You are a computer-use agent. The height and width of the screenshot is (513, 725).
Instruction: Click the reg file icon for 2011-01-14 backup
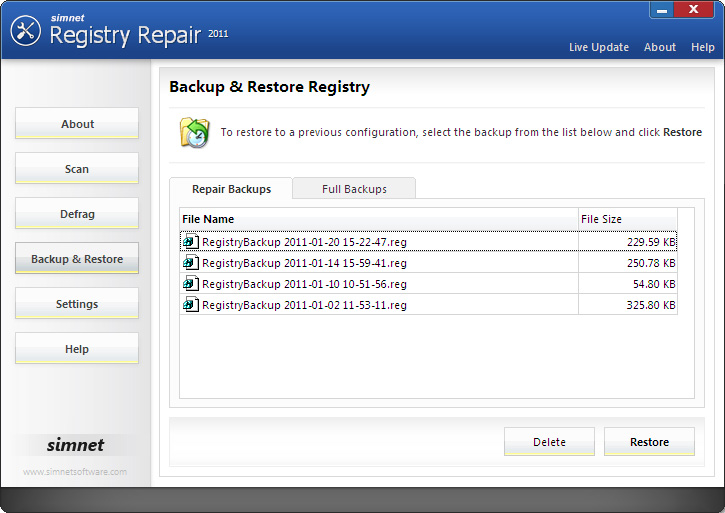point(190,263)
